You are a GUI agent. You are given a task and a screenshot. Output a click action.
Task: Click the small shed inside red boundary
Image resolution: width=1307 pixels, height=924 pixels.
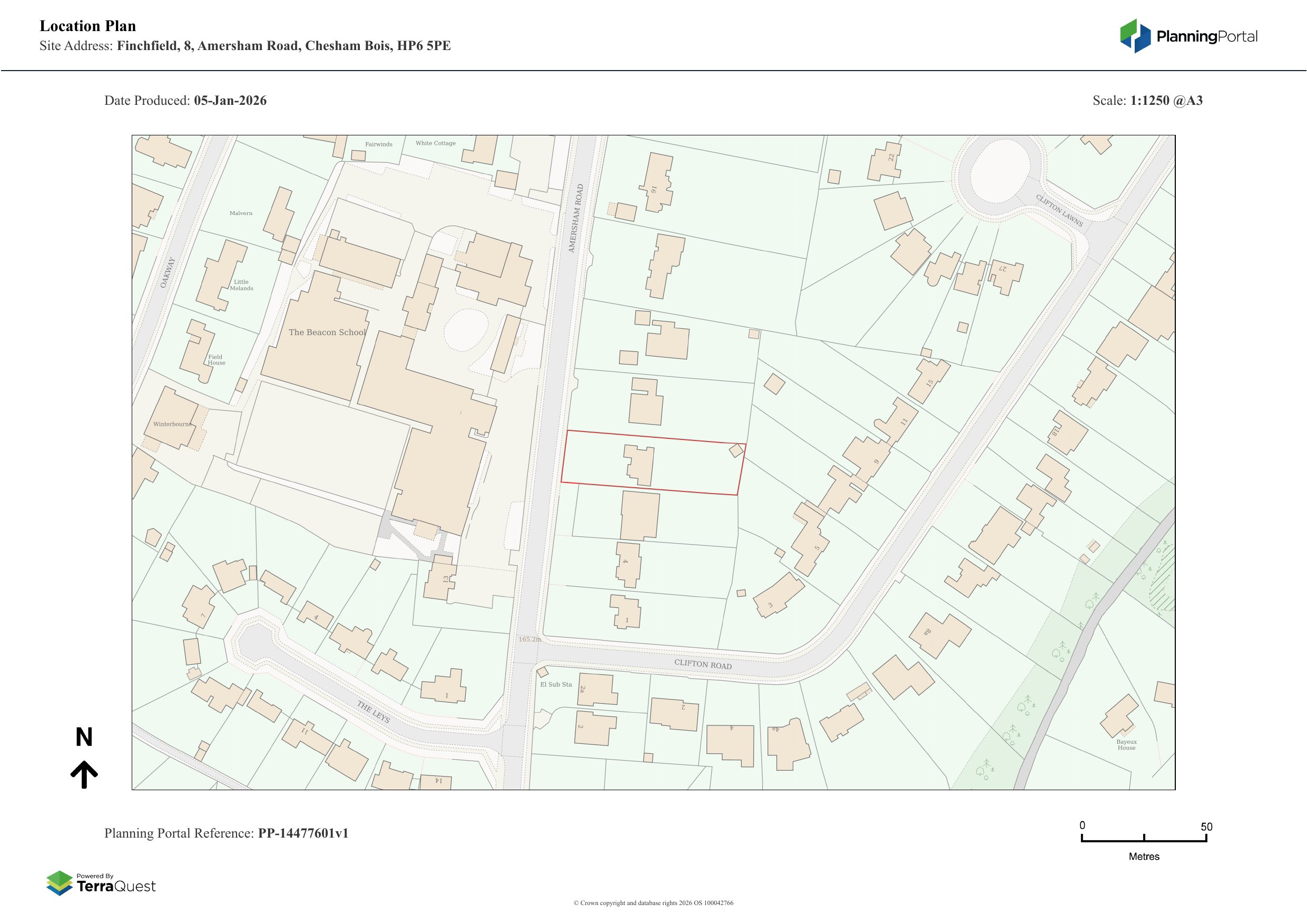(736, 451)
